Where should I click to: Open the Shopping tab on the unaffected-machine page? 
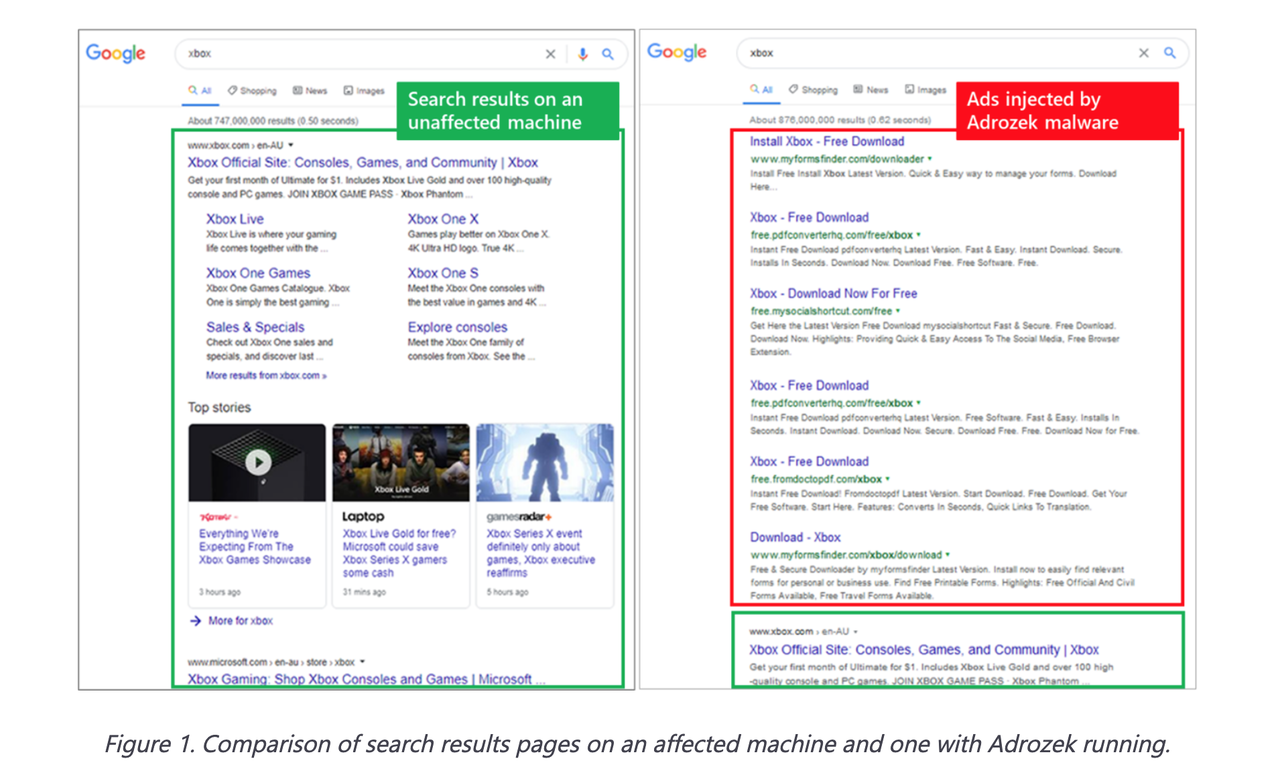point(252,91)
